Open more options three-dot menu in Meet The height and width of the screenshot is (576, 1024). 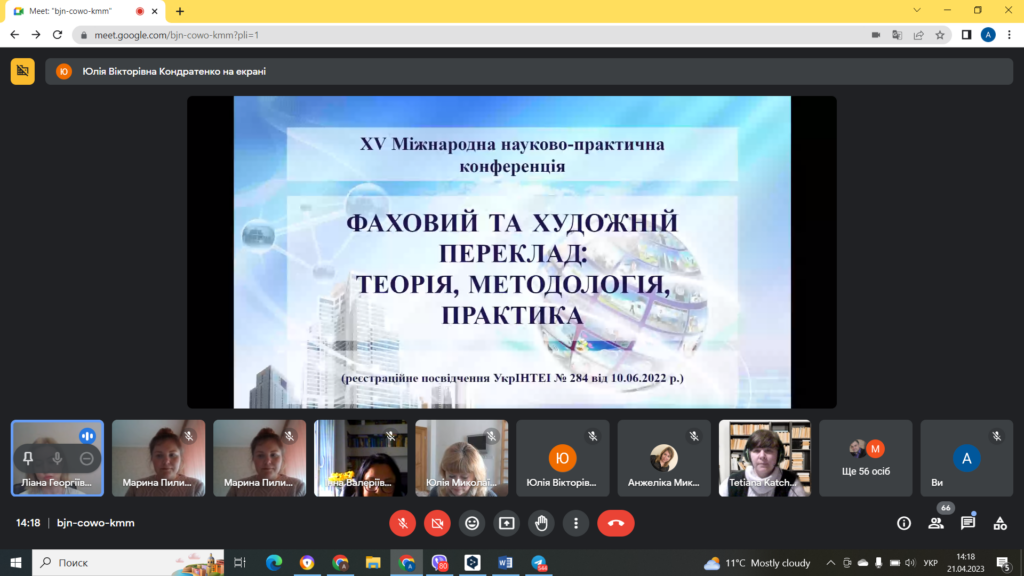(575, 523)
